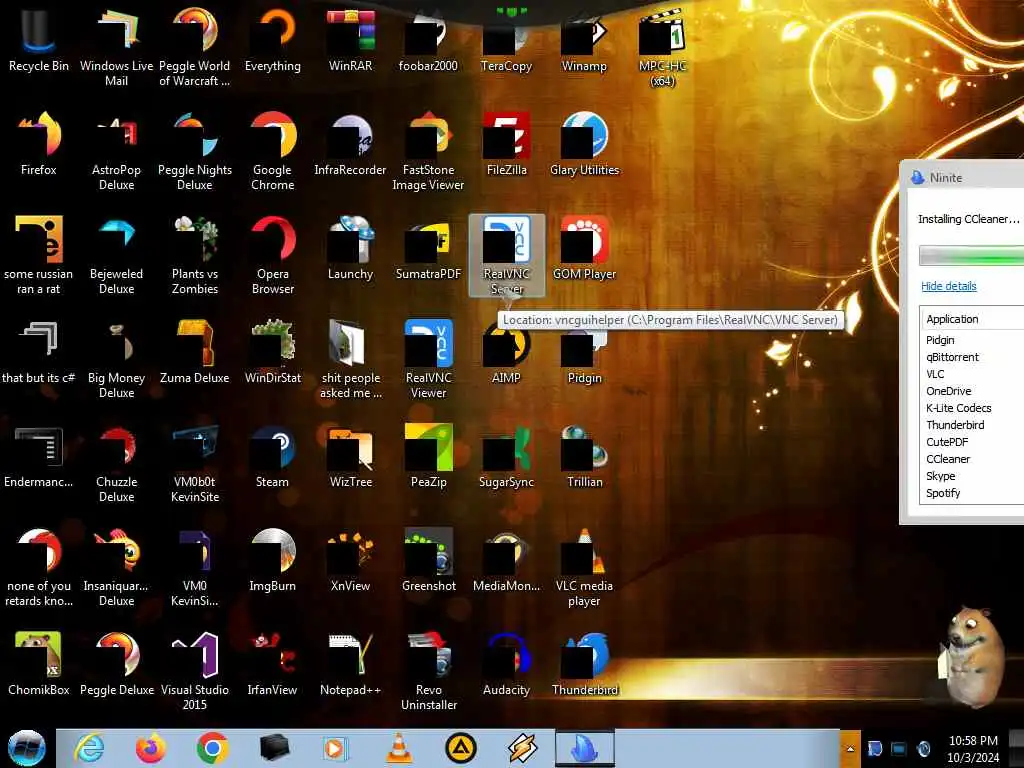
Task: Click Hide details link in Ninite
Action: 948,286
